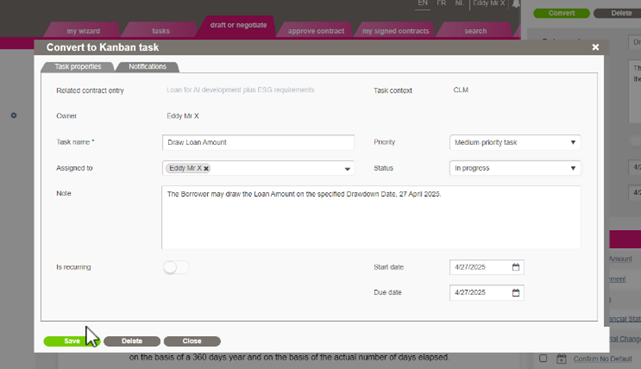
Task: Close the Convert to Kanban task dialog
Action: (595, 47)
